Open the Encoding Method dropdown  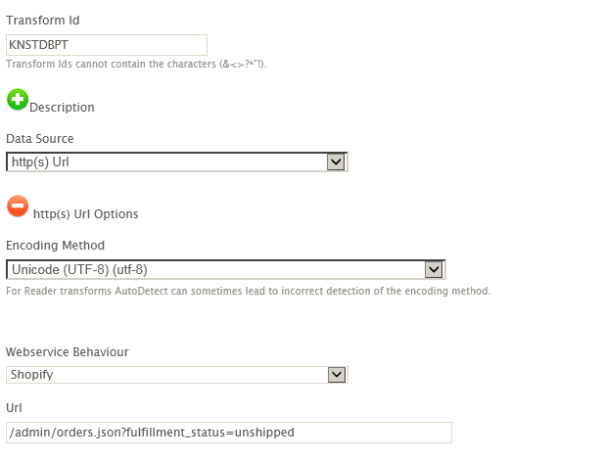[226, 269]
